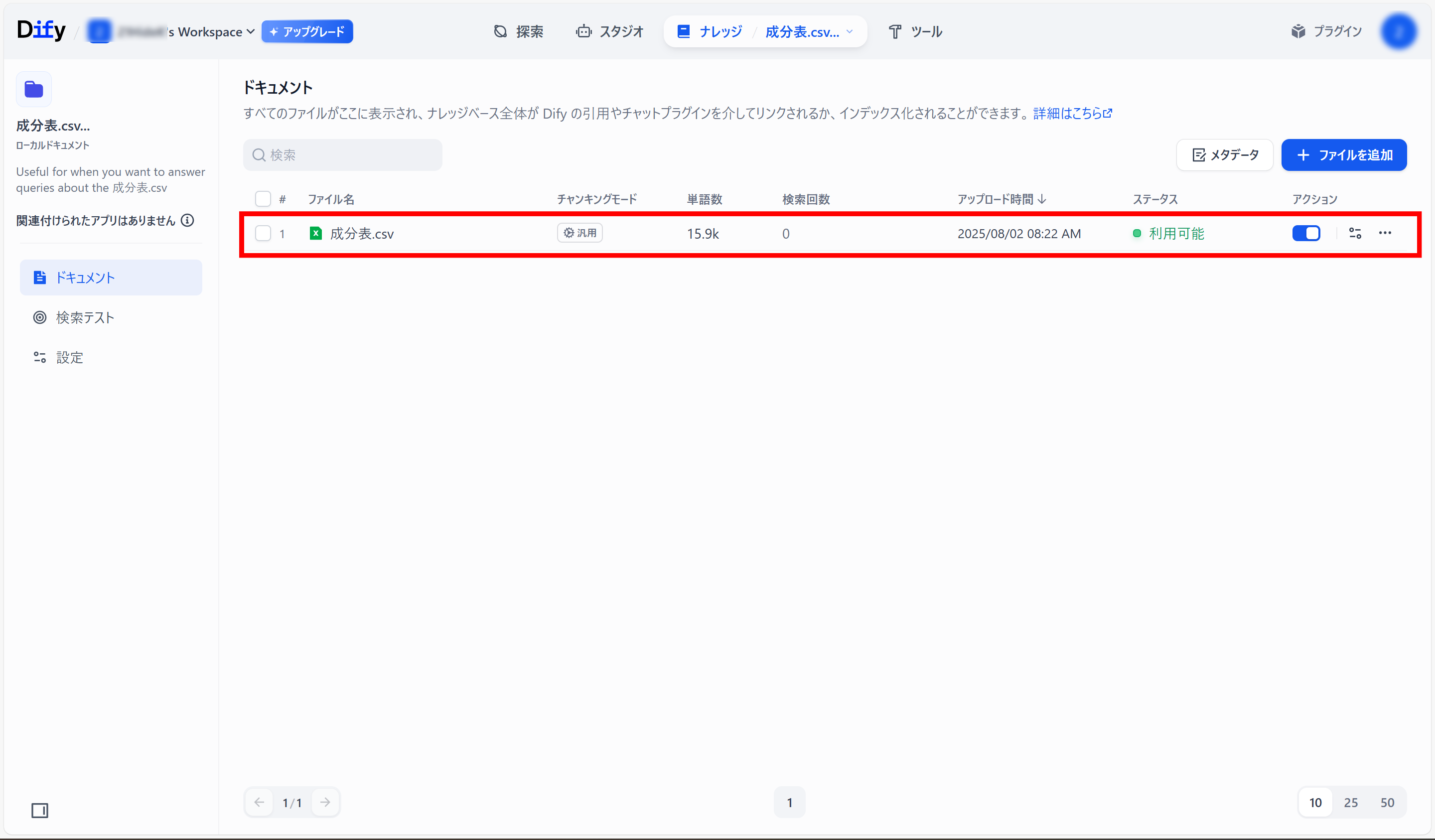The width and height of the screenshot is (1435, 840).
Task: Check the 成分表.csv row checkbox
Action: [263, 234]
